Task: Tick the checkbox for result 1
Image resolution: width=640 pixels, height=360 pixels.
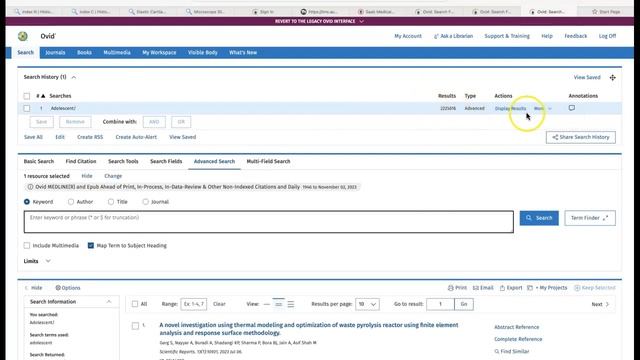Action: (136, 326)
